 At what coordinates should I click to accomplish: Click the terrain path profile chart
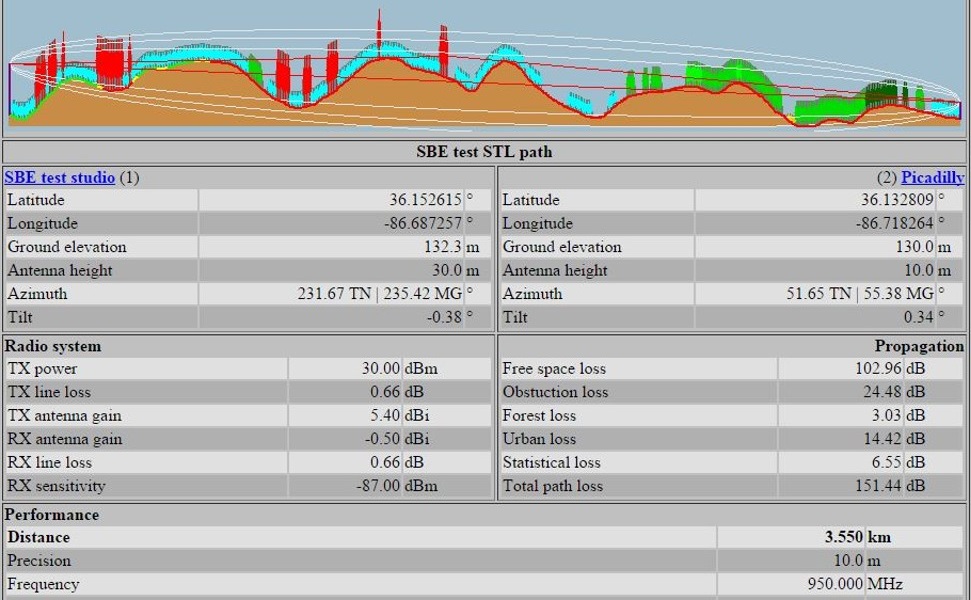[x=485, y=68]
